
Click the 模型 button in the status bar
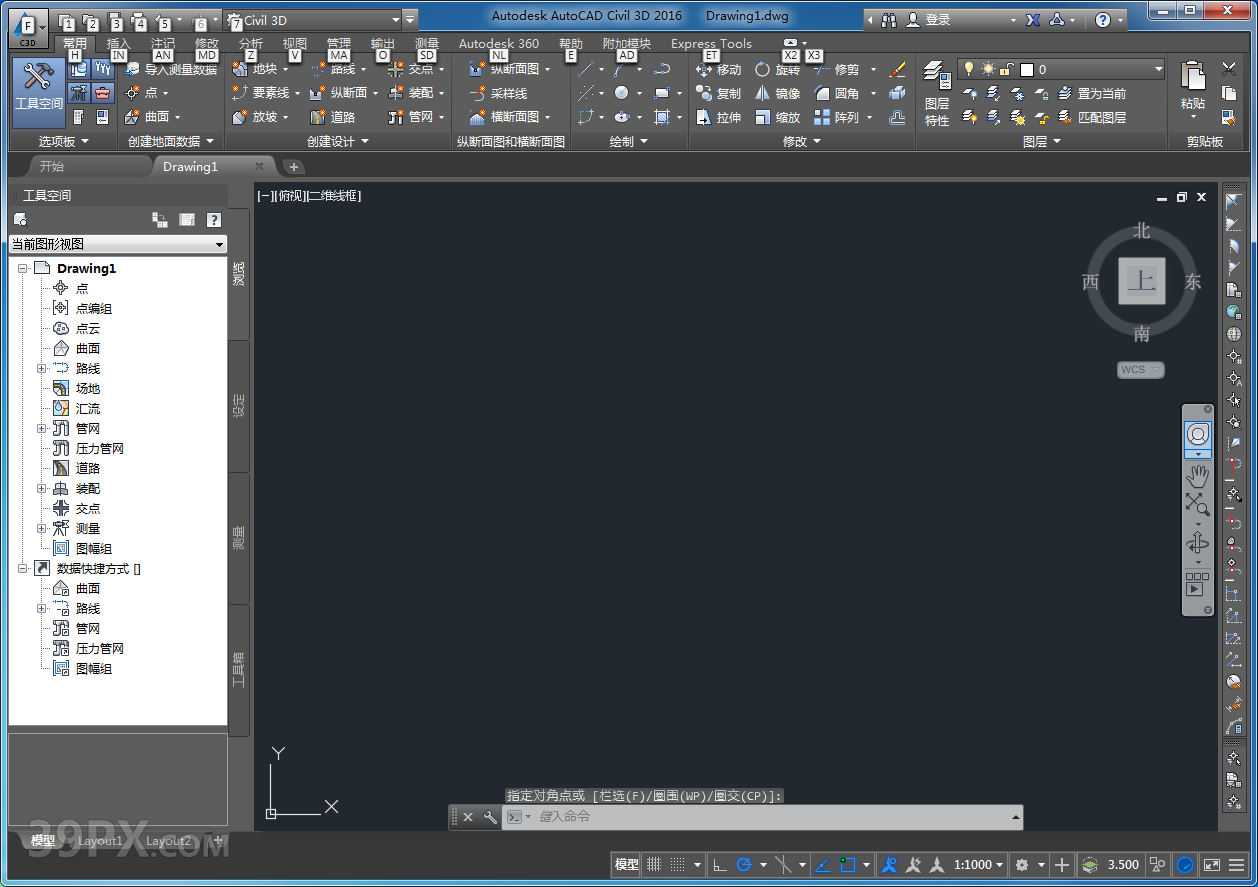627,864
